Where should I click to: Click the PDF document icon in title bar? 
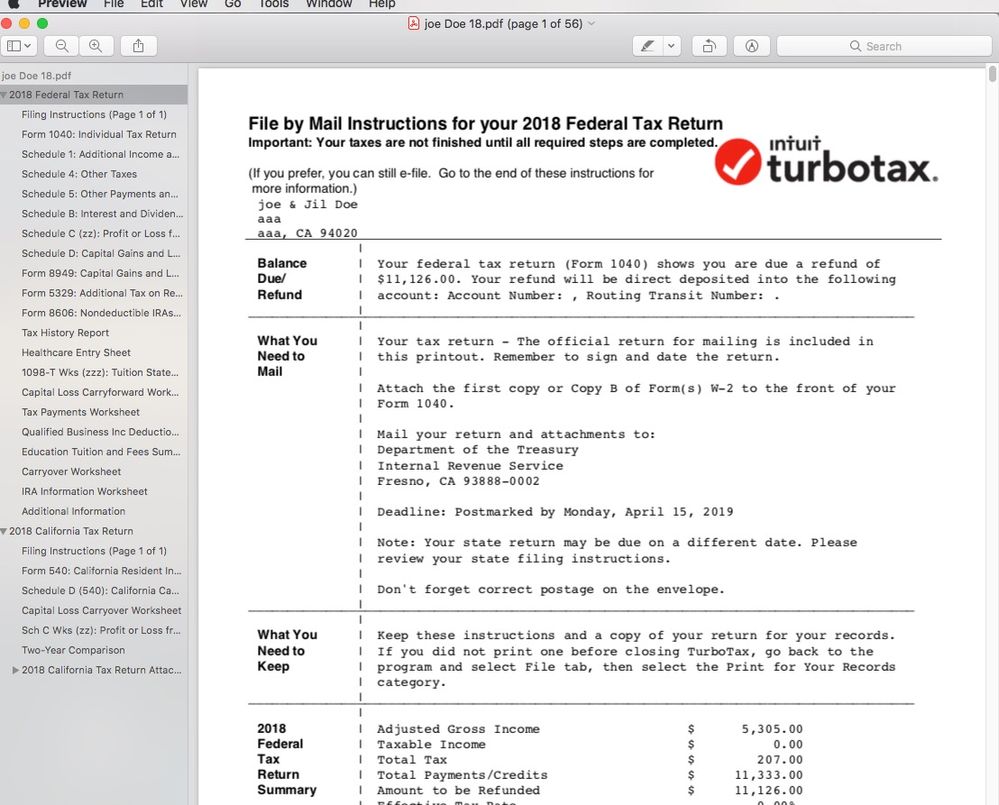point(413,24)
